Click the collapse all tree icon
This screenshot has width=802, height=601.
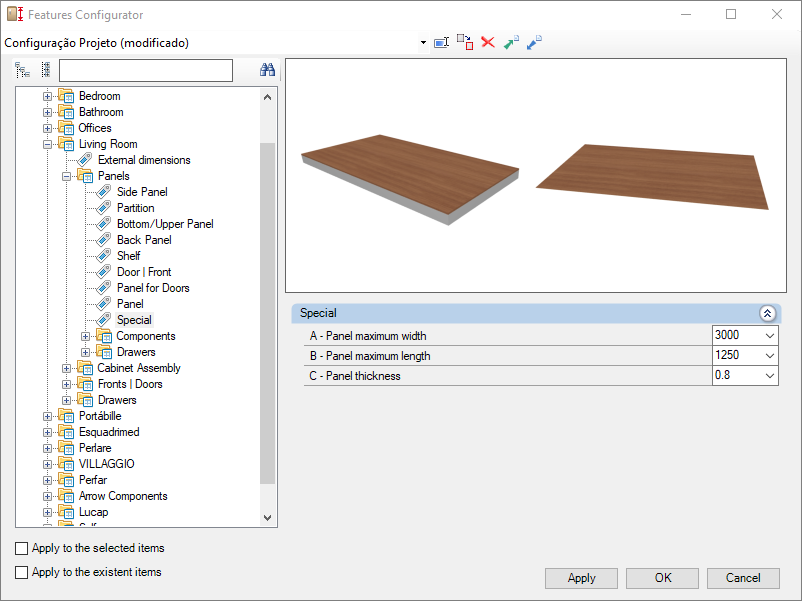click(46, 70)
